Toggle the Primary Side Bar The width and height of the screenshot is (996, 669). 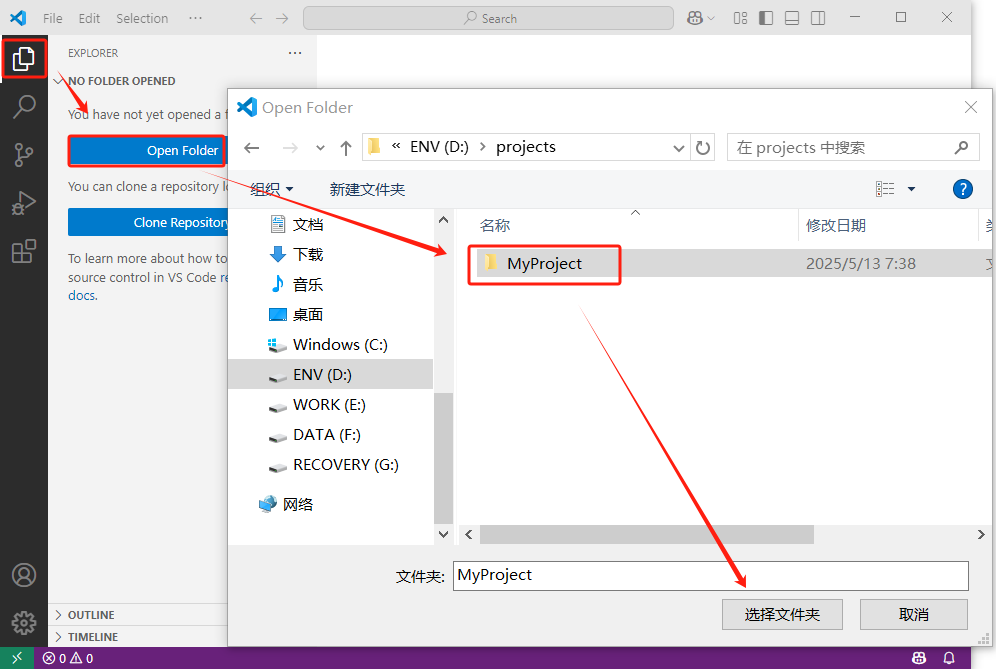pyautogui.click(x=766, y=18)
